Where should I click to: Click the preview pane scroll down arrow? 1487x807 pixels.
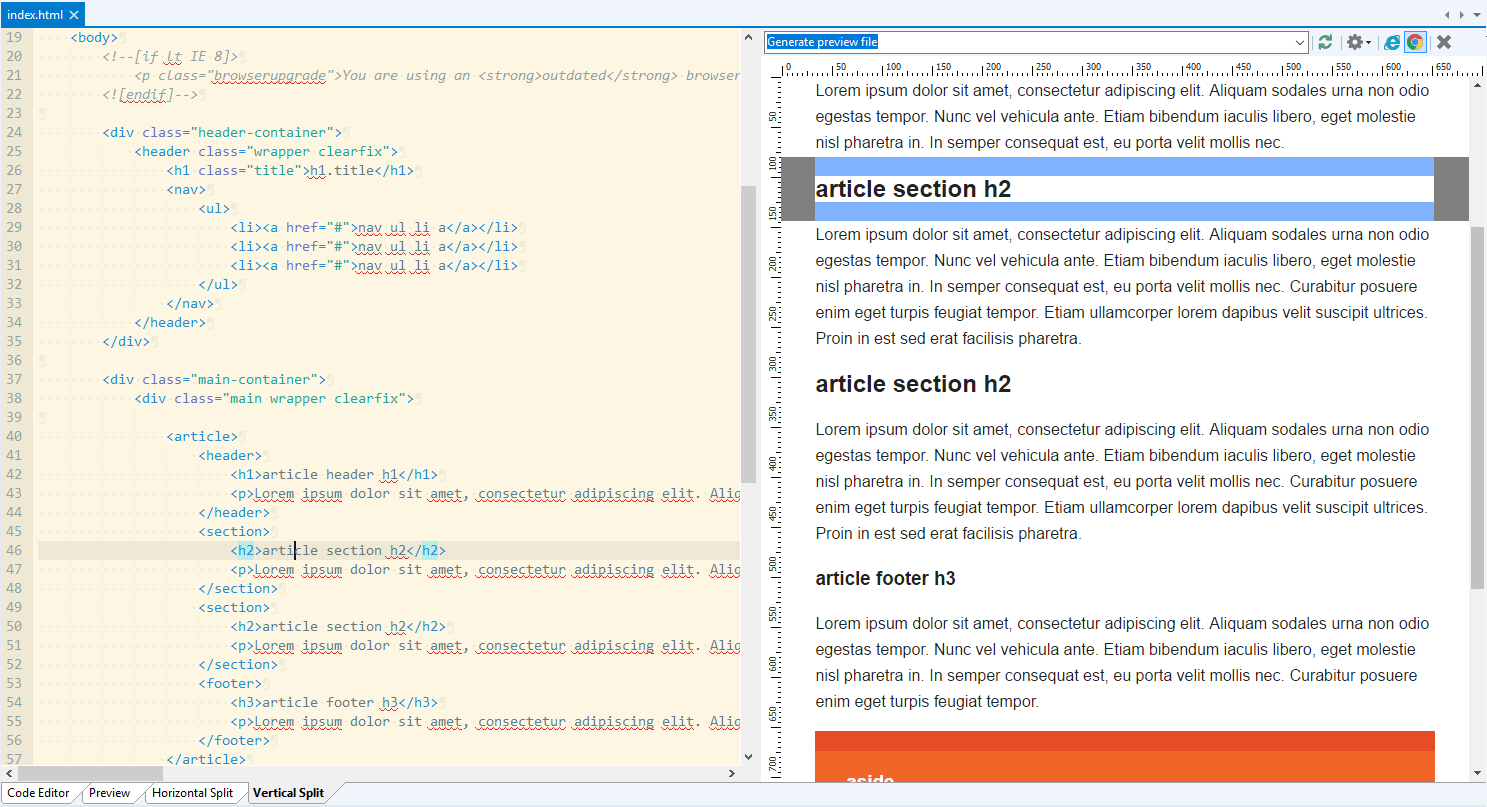click(1477, 773)
